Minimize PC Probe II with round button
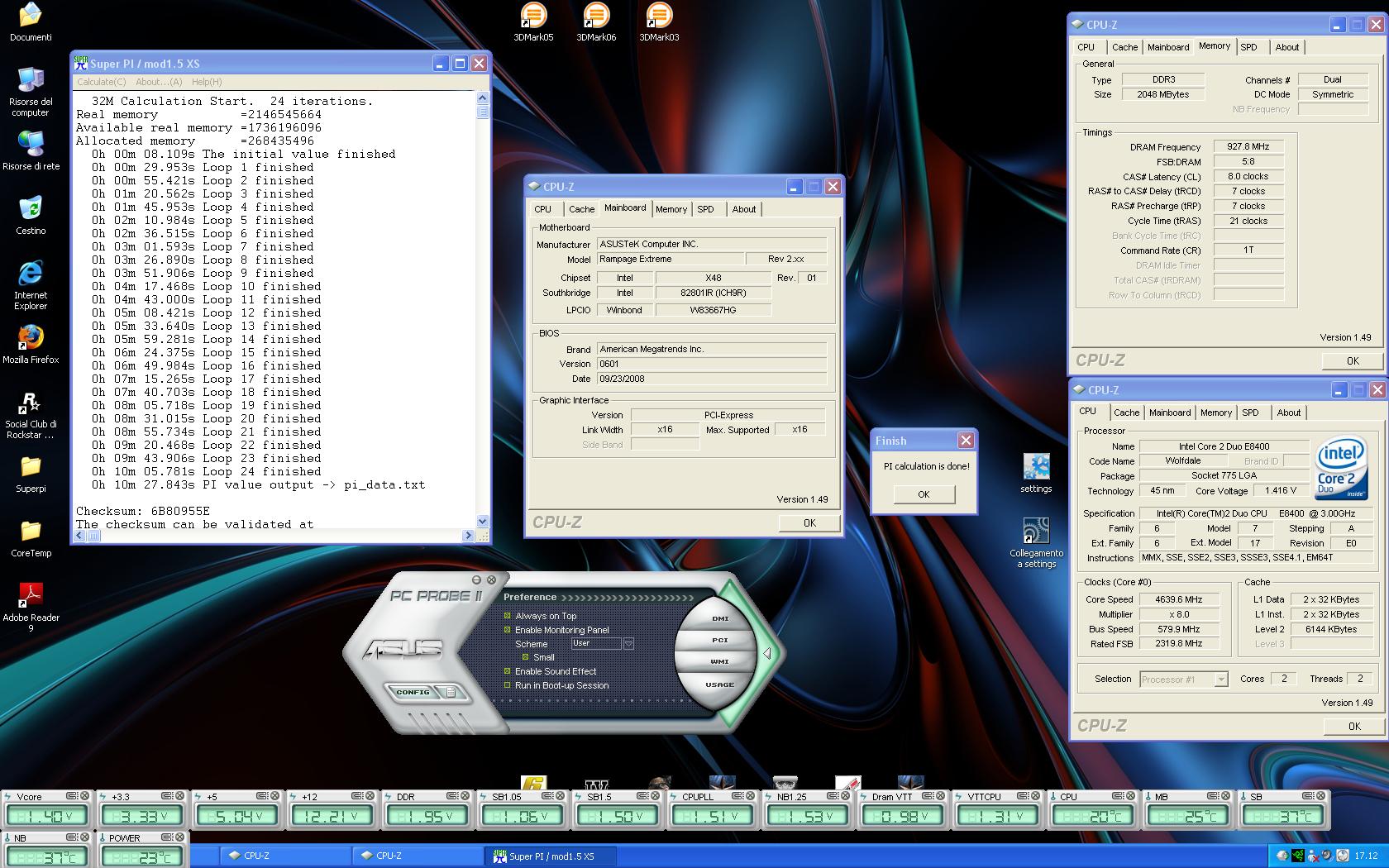This screenshot has width=1389, height=868. [477, 580]
